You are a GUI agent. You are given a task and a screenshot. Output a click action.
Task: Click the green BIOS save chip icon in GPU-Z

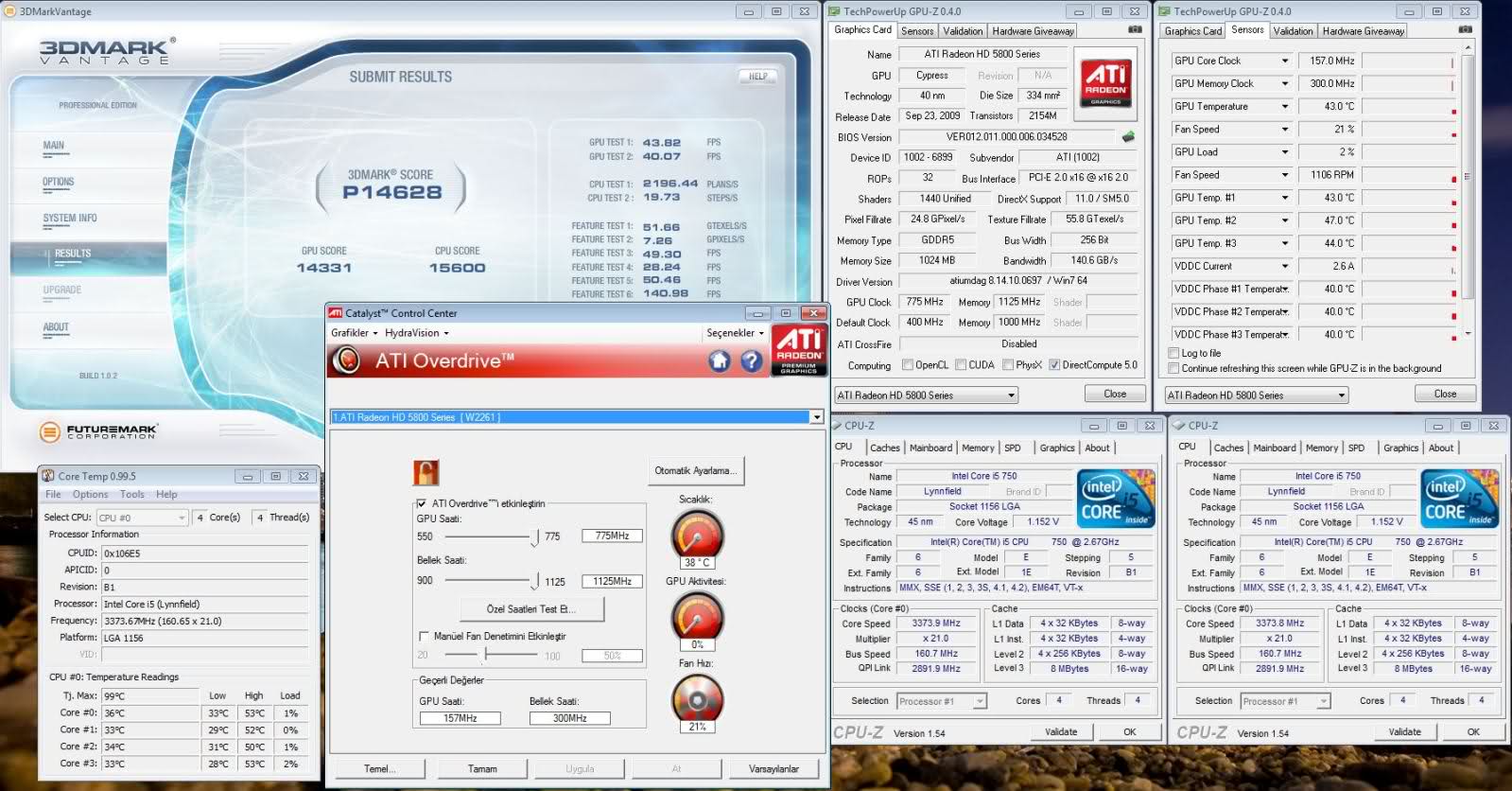pos(1128,137)
